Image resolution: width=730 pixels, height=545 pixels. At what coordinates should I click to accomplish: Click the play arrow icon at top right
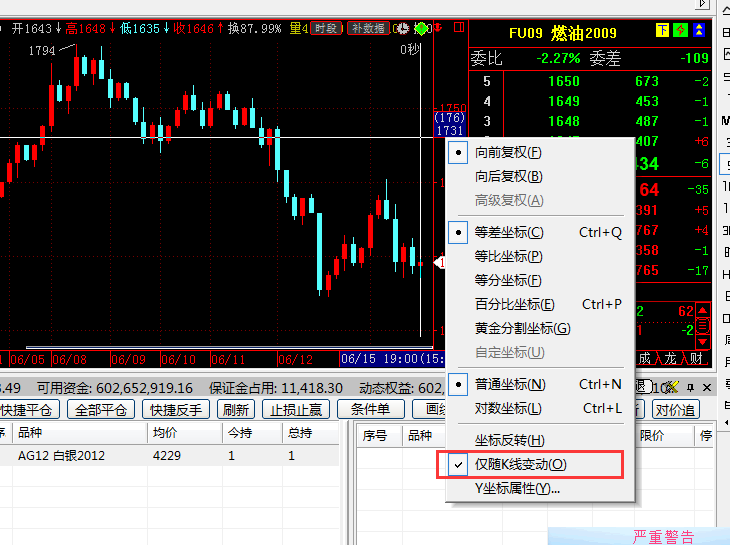tap(702, 4)
